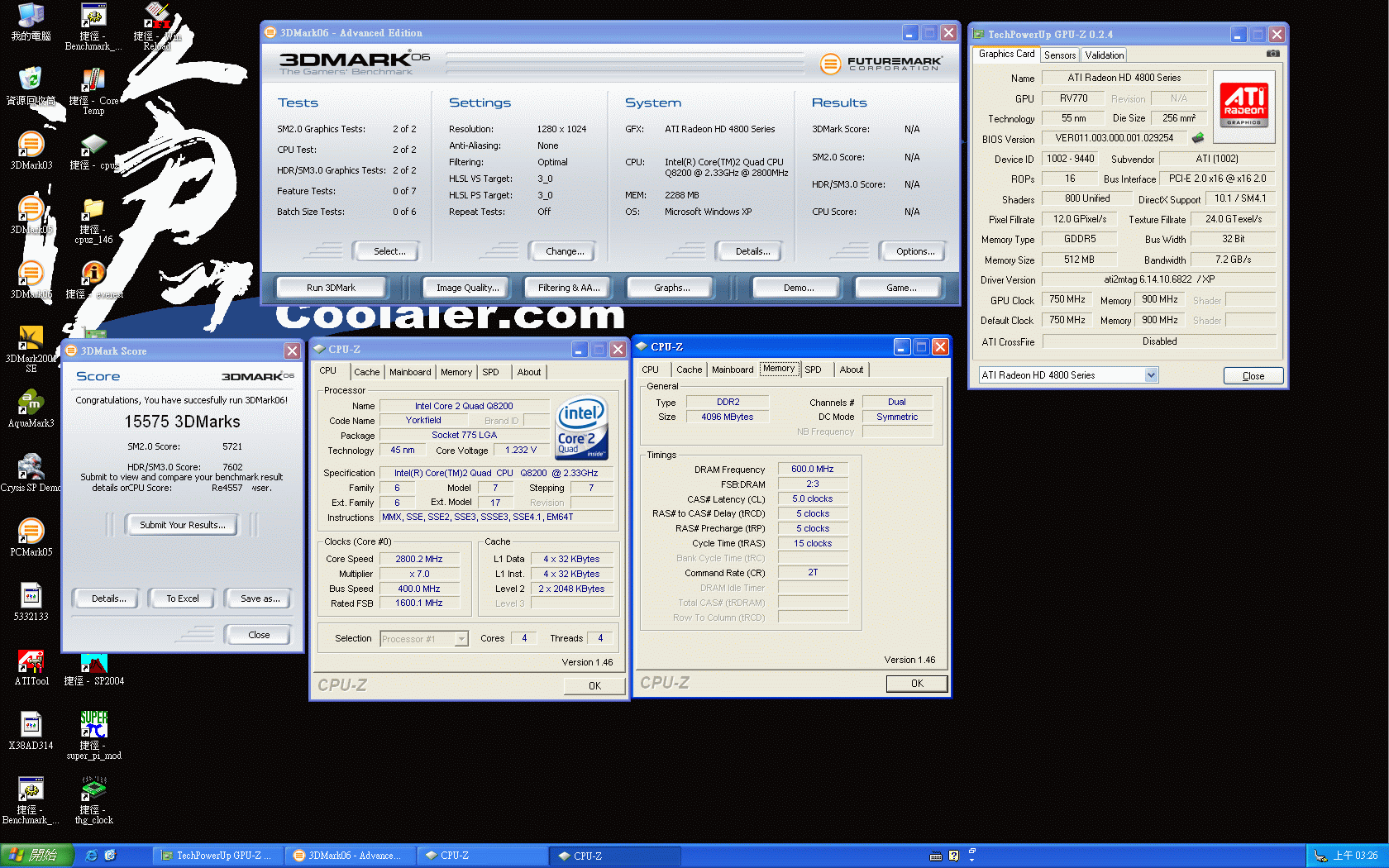The height and width of the screenshot is (868, 1389).
Task: Switch to TechPowerUp GPU-Z in the taskbar
Action: (x=217, y=856)
